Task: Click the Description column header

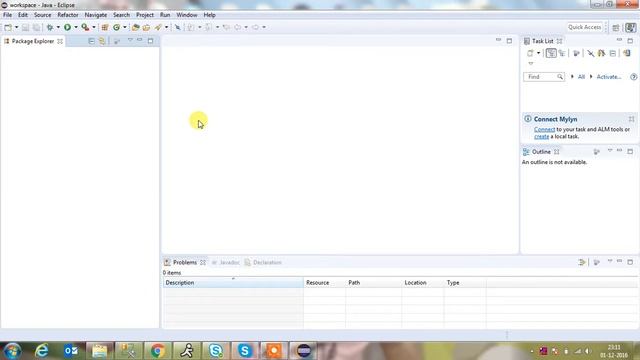Action: click(x=233, y=282)
